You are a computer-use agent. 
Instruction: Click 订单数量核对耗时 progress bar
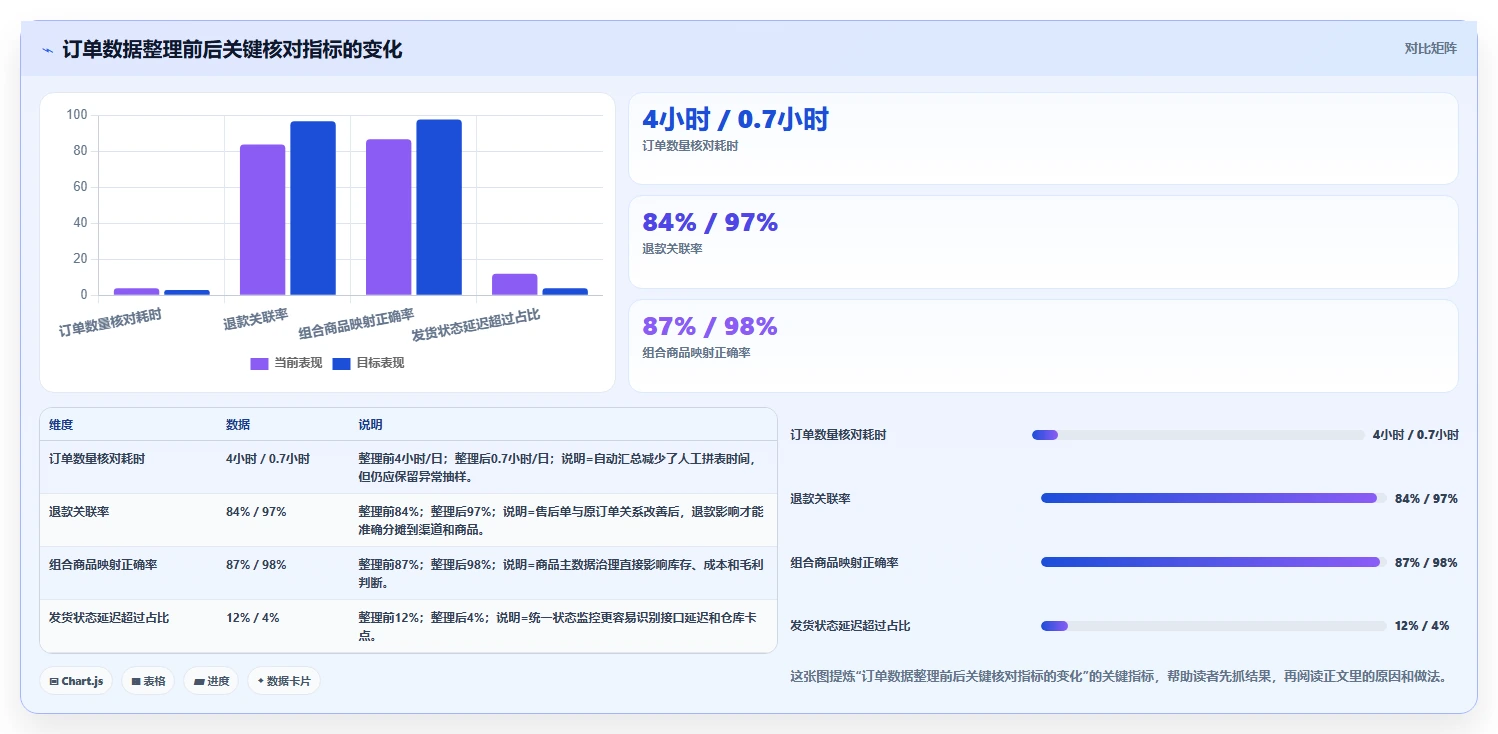pyautogui.click(x=1198, y=435)
